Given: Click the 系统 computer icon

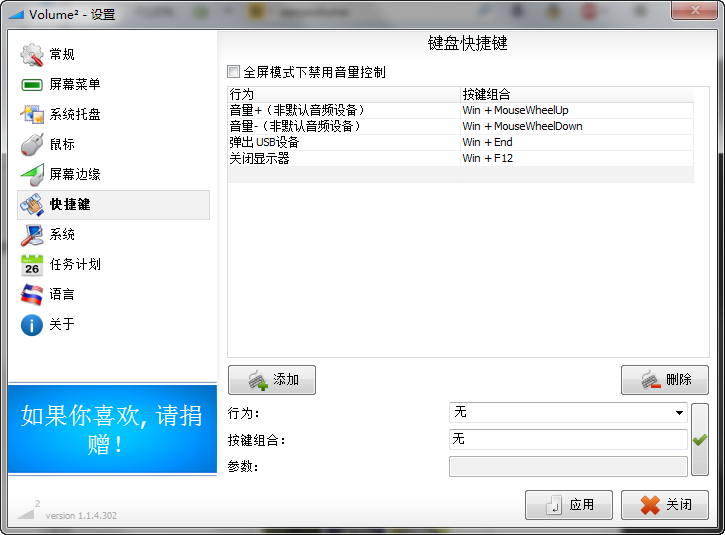Looking at the screenshot, I should coord(31,234).
